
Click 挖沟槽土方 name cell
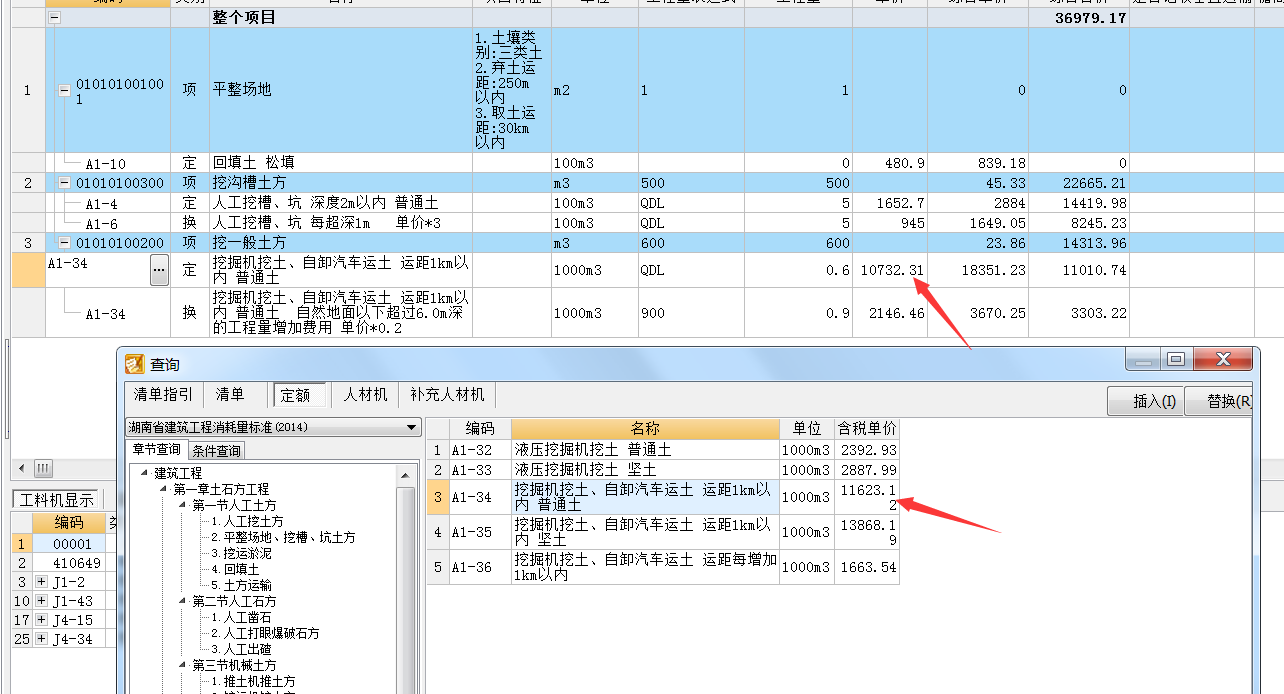click(341, 183)
